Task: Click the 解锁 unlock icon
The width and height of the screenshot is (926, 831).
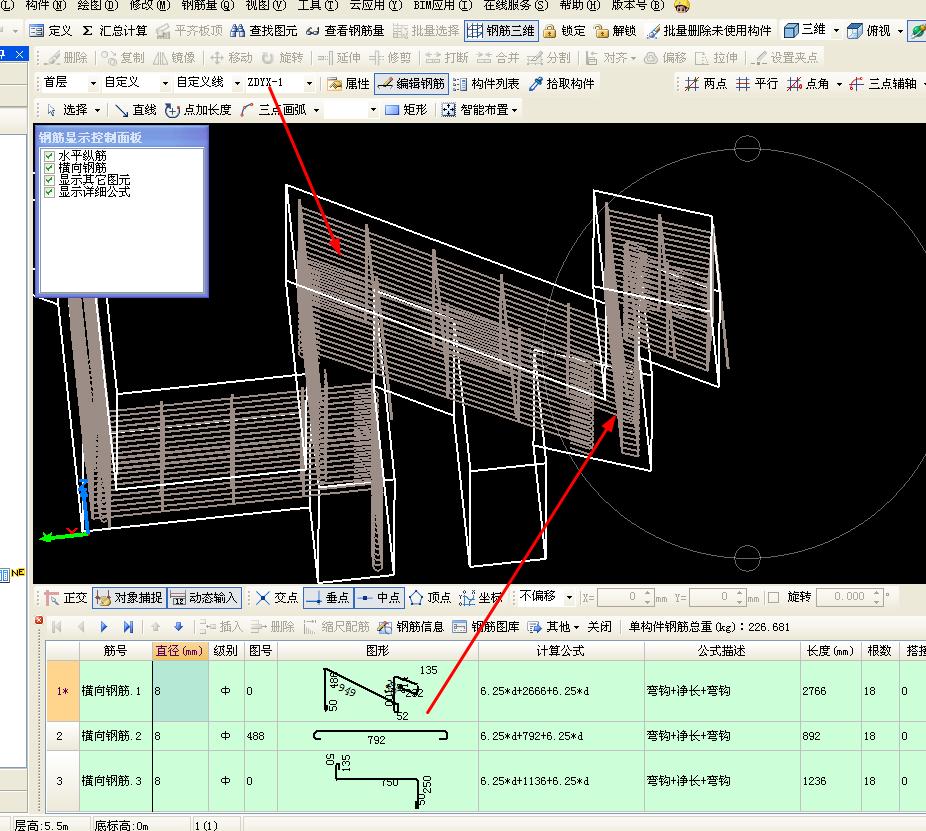Action: 601,31
